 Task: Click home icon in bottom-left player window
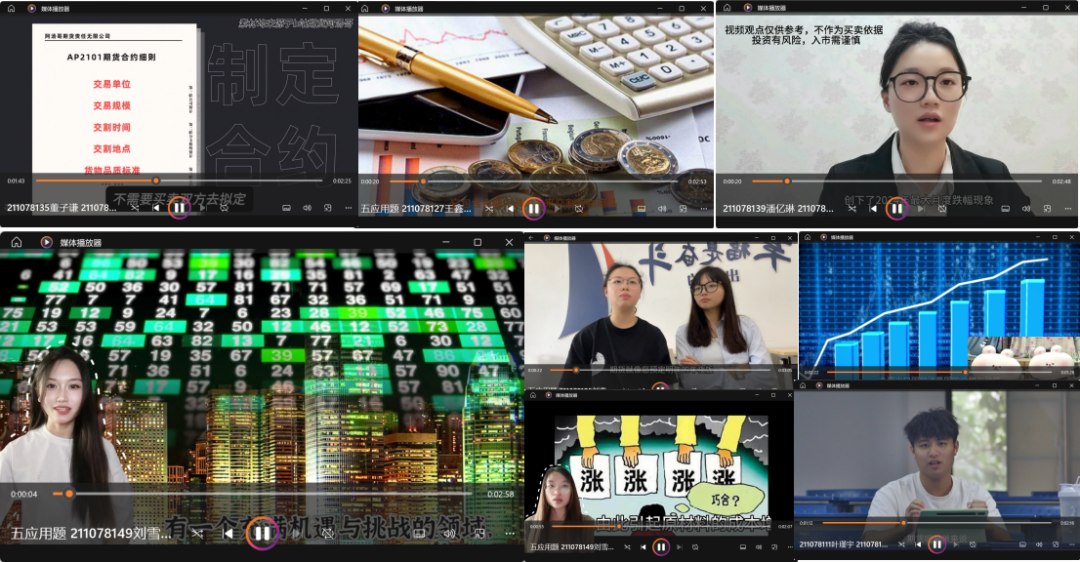[x=17, y=242]
